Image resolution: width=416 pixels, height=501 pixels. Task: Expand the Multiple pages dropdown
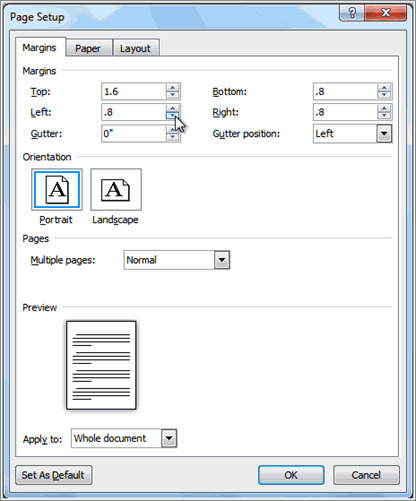pyautogui.click(x=222, y=260)
